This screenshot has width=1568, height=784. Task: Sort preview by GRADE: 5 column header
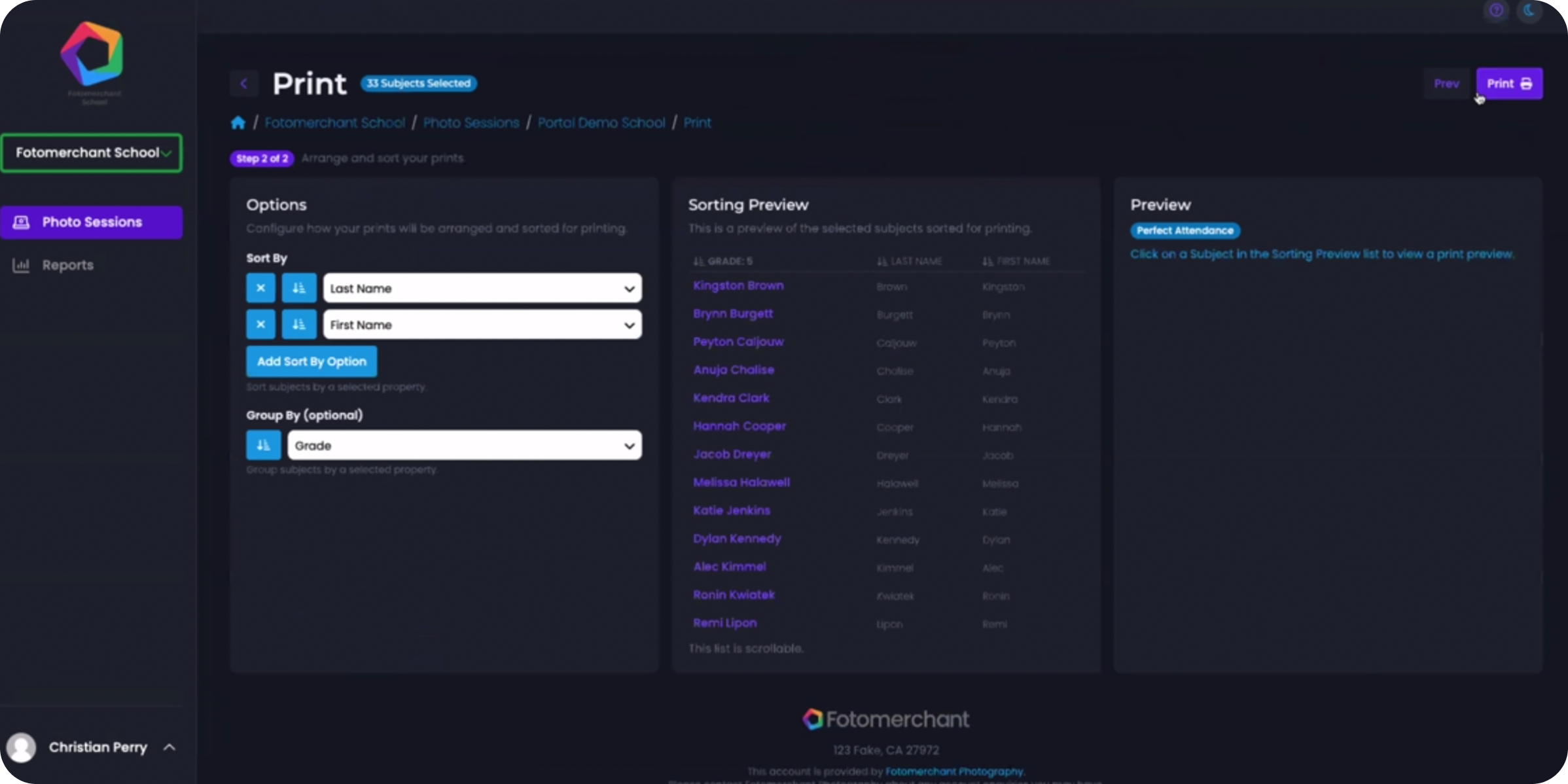coord(723,261)
